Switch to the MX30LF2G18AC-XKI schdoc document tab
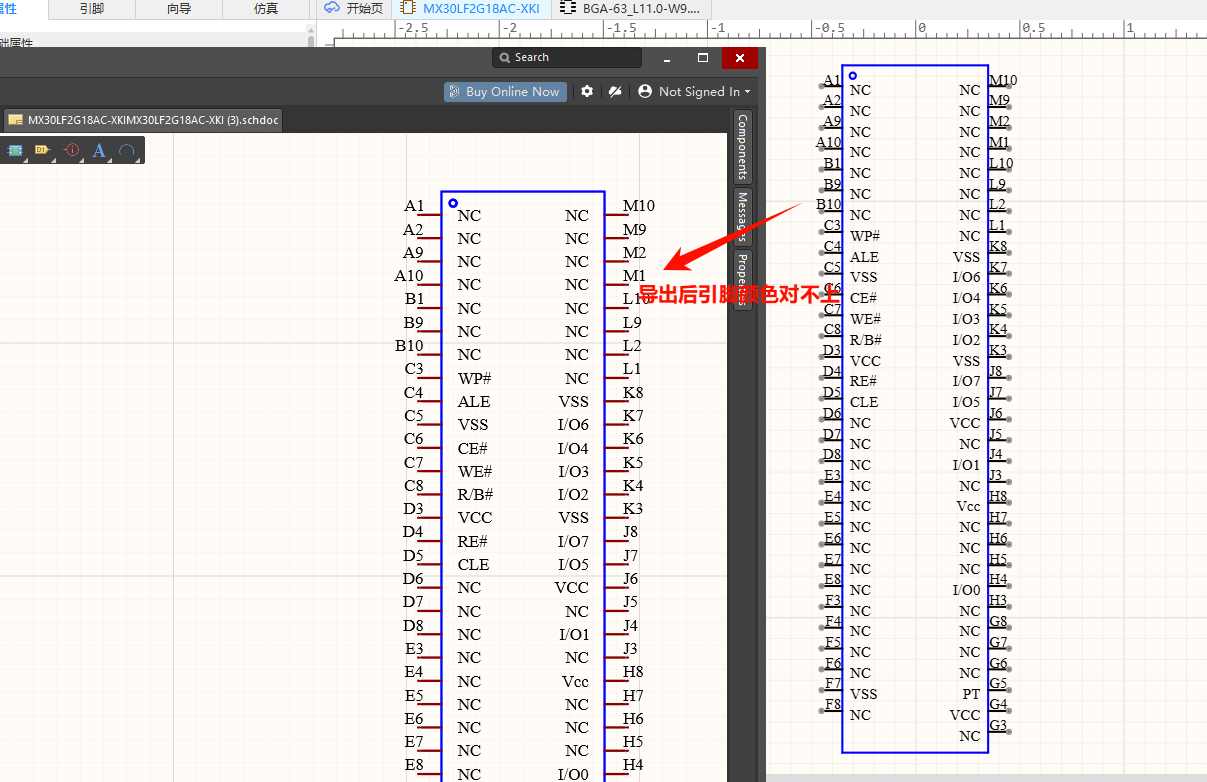 143,120
